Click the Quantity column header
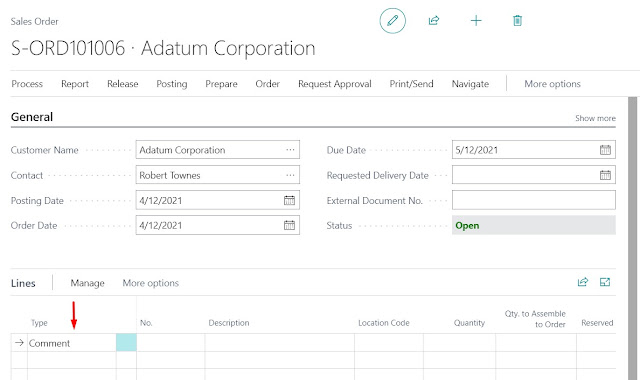Viewport: 640px width, 380px height. [469, 323]
